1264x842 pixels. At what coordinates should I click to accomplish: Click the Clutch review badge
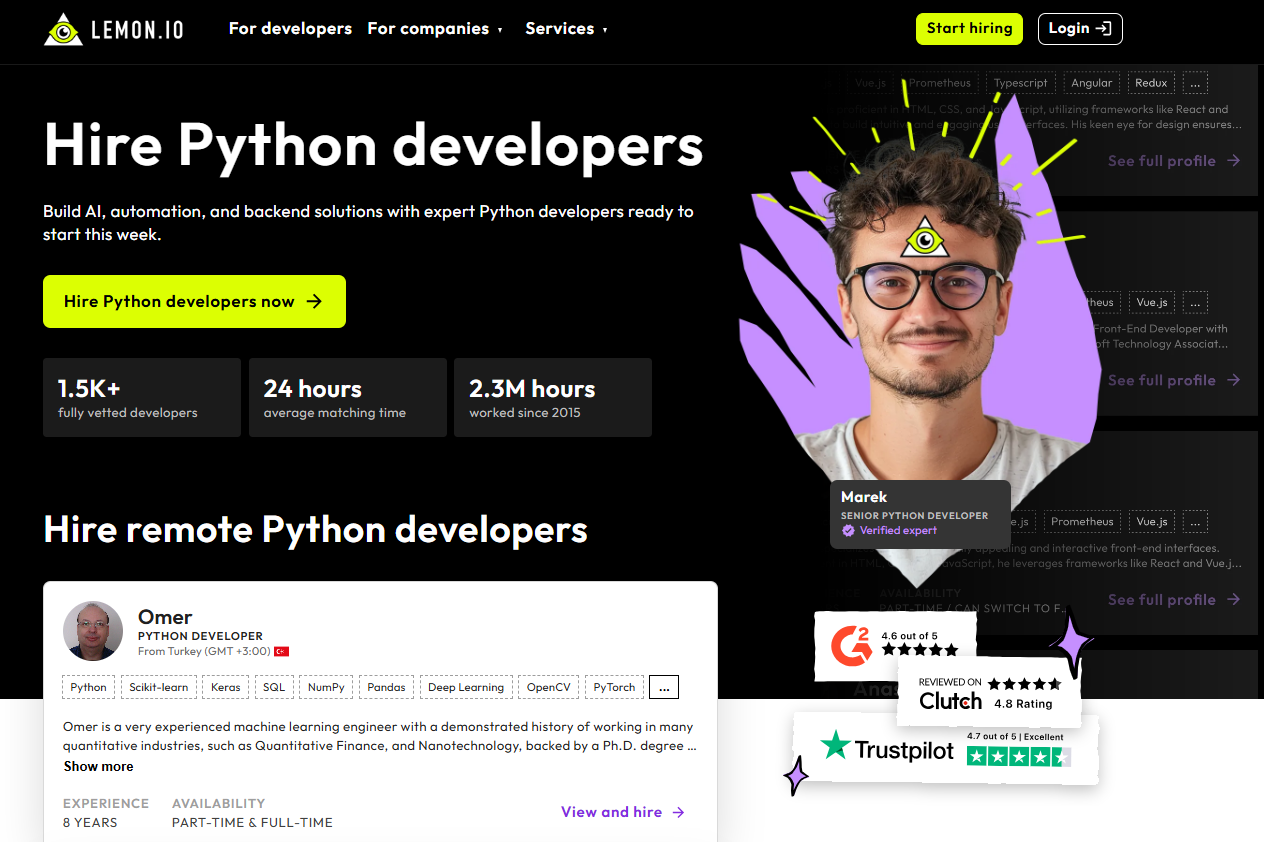pyautogui.click(x=988, y=693)
